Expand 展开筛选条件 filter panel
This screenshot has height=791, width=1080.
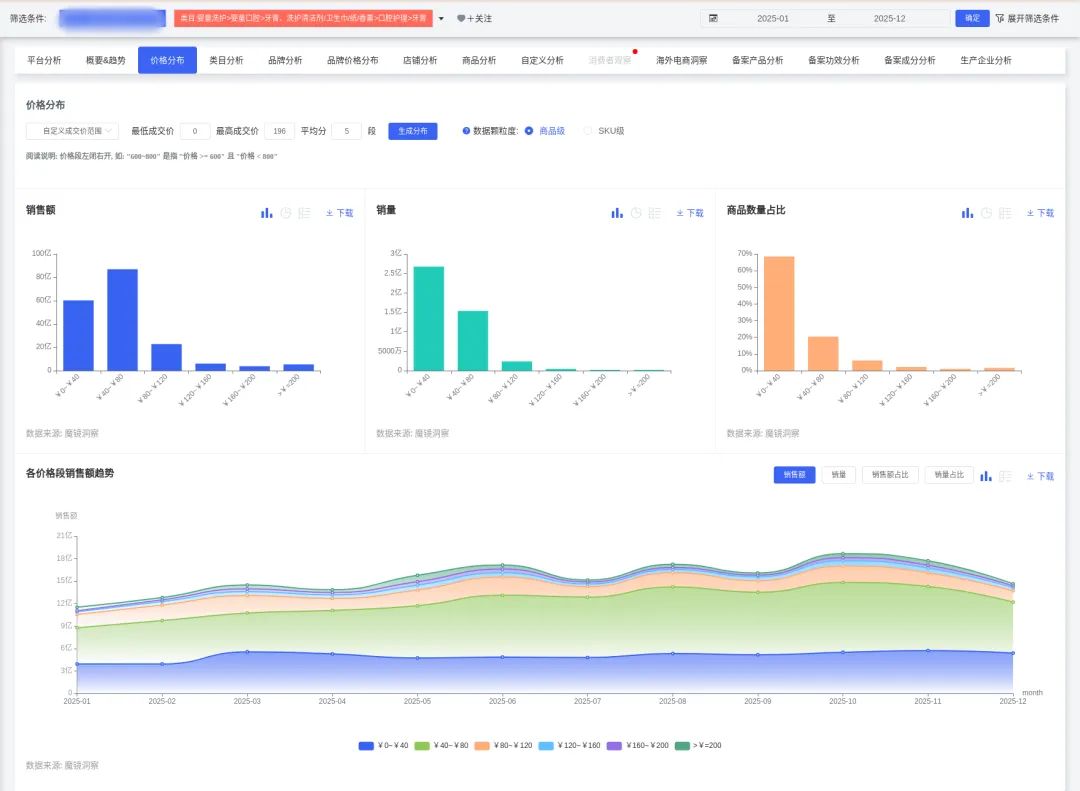tap(1027, 19)
